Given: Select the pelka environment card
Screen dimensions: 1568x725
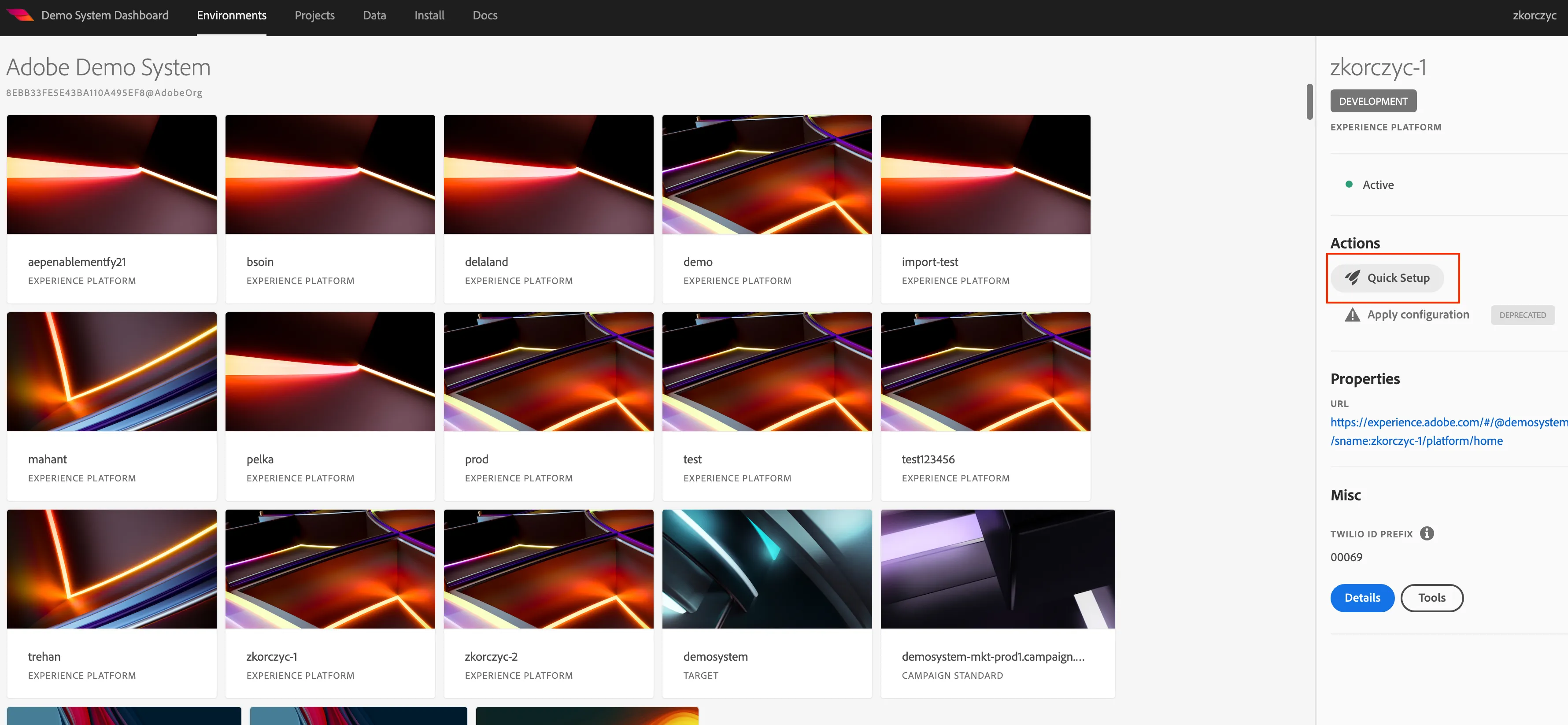Looking at the screenshot, I should (330, 406).
